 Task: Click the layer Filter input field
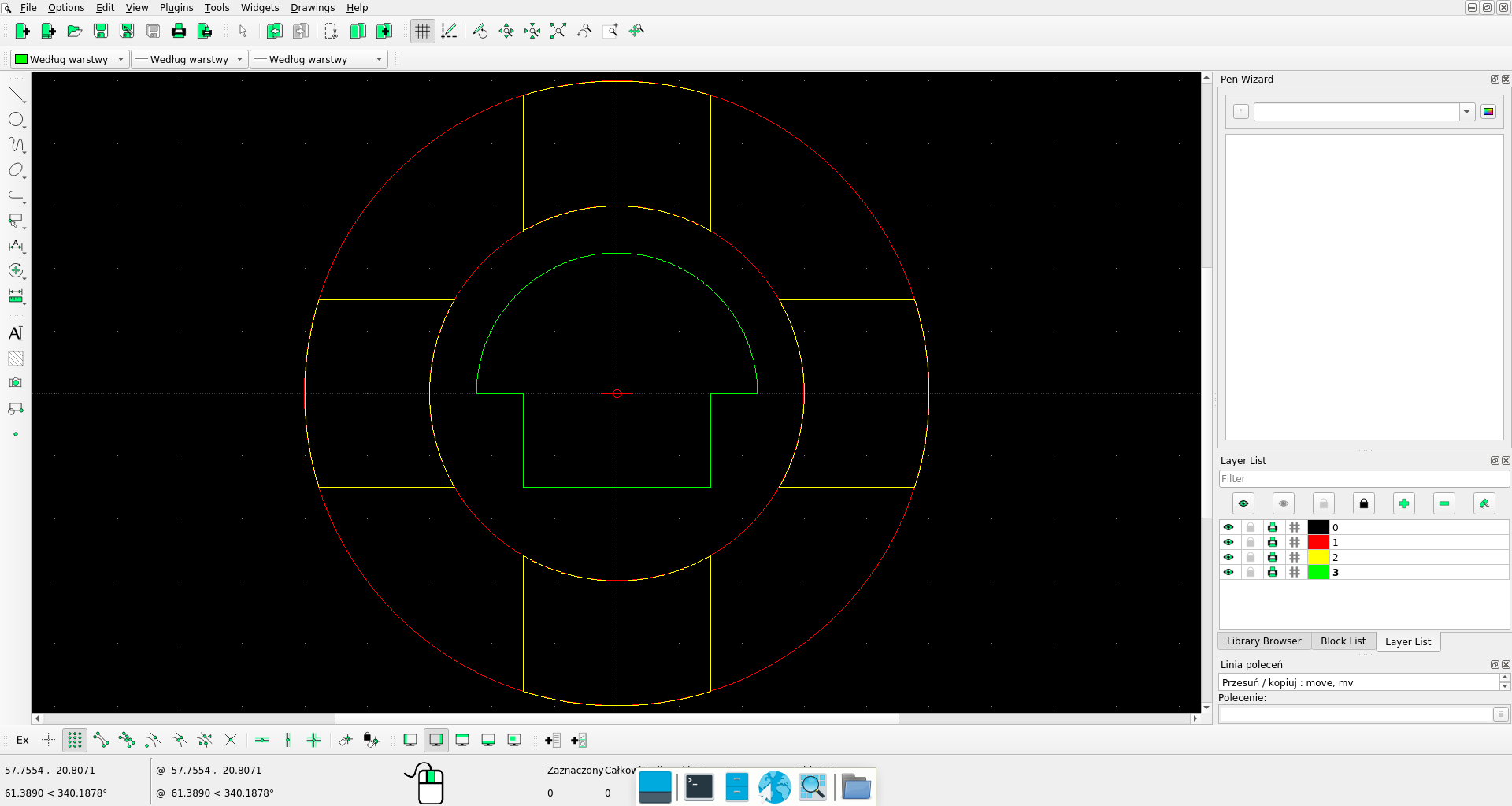coord(1364,479)
